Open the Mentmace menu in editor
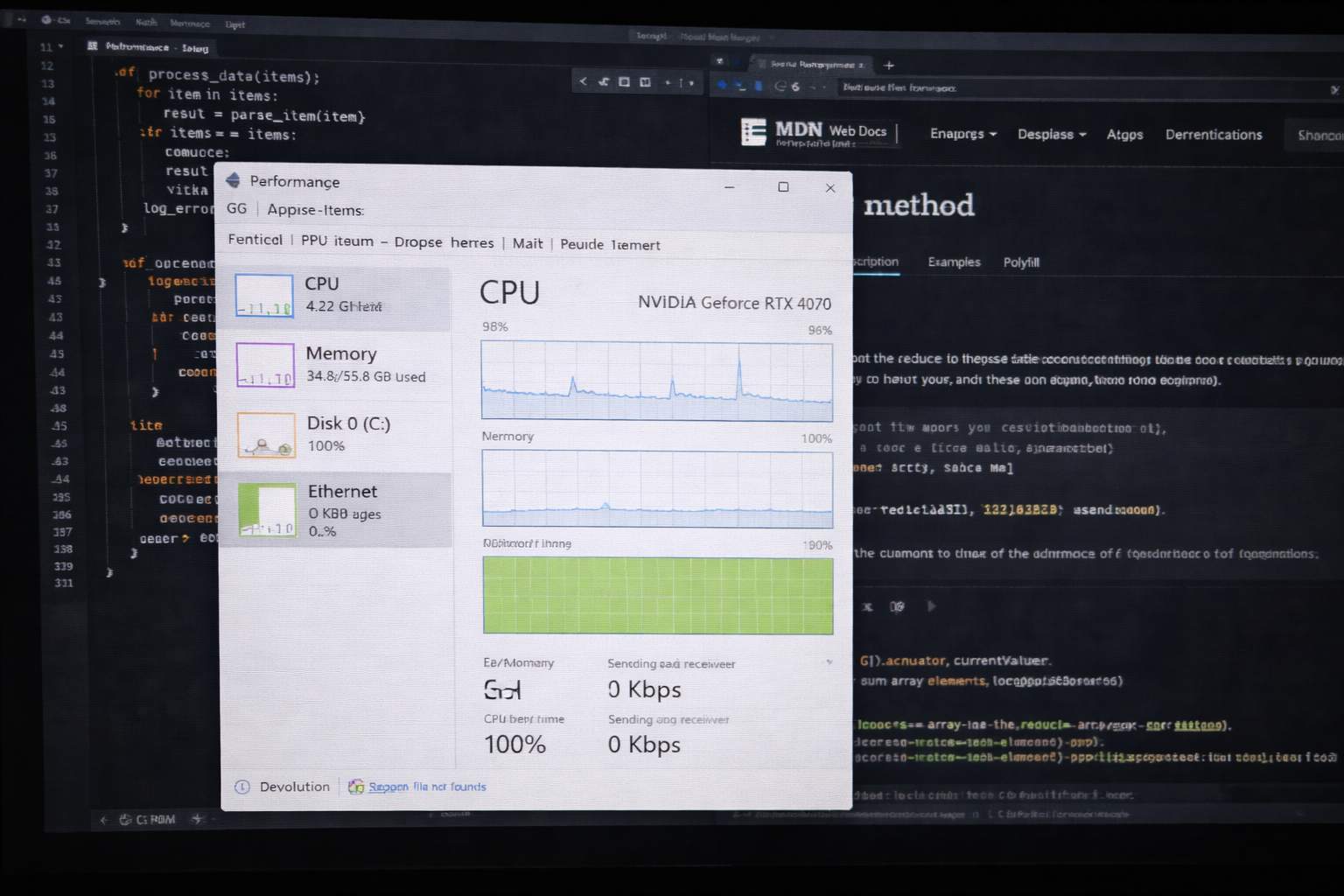The width and height of the screenshot is (1344, 896). 190,24
